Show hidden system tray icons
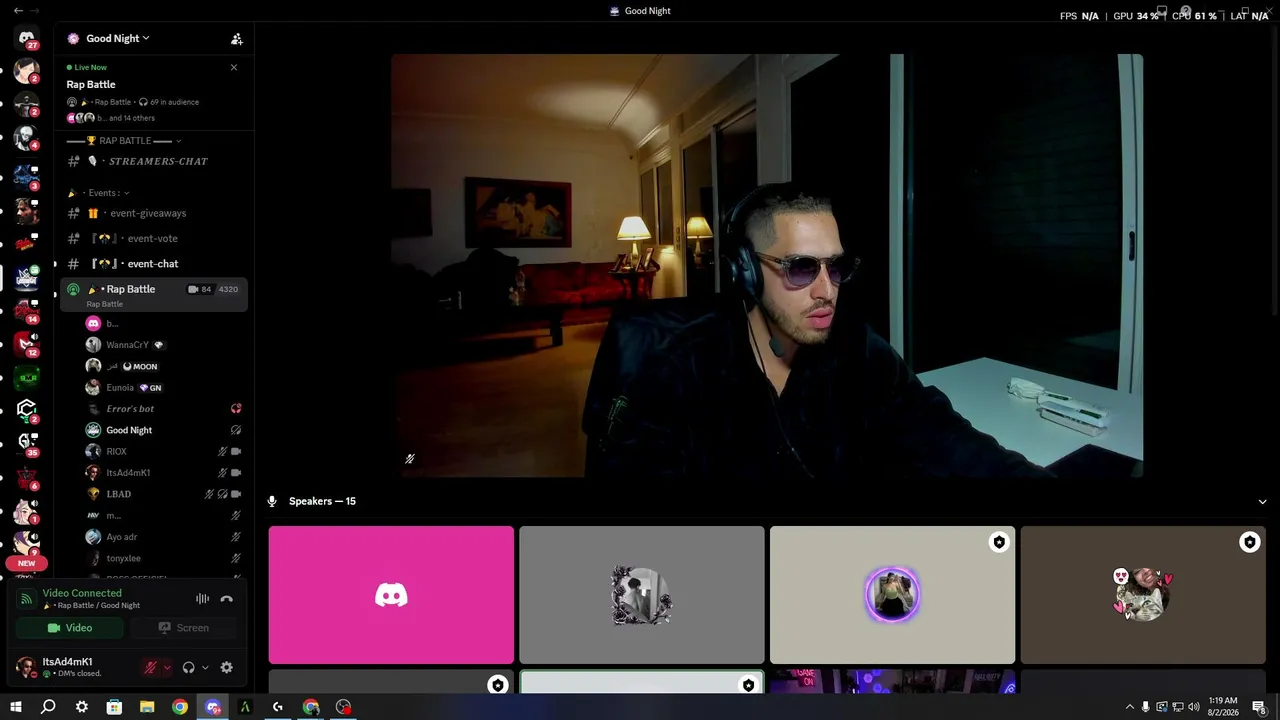1280x720 pixels. point(1130,707)
